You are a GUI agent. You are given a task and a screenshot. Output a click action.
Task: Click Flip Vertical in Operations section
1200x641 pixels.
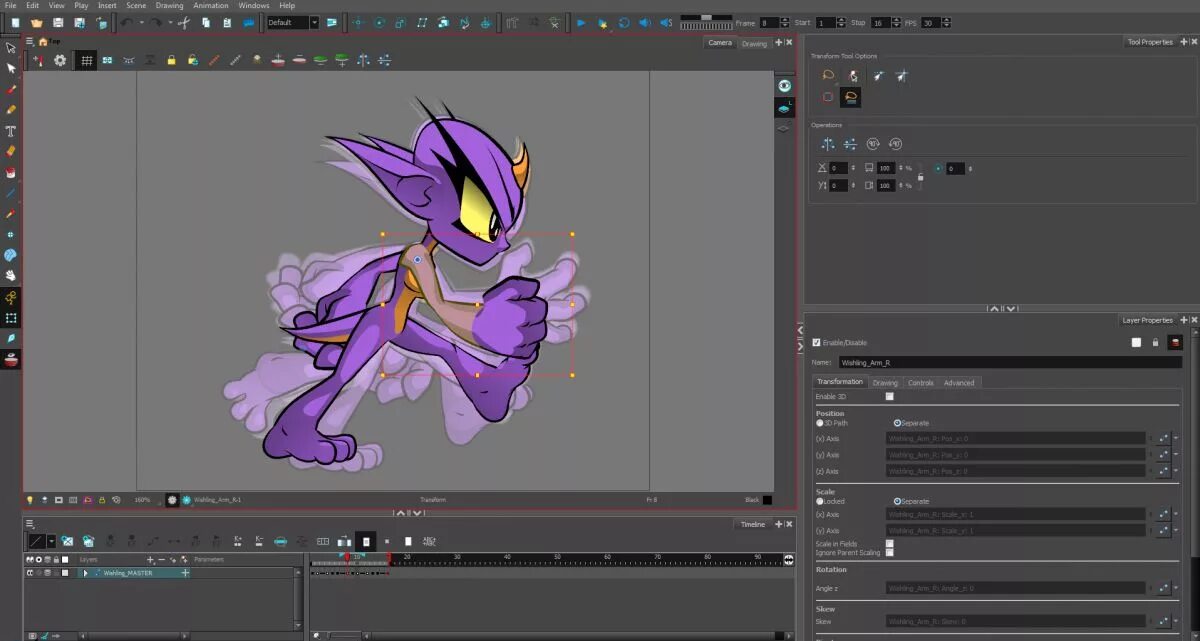pyautogui.click(x=850, y=144)
